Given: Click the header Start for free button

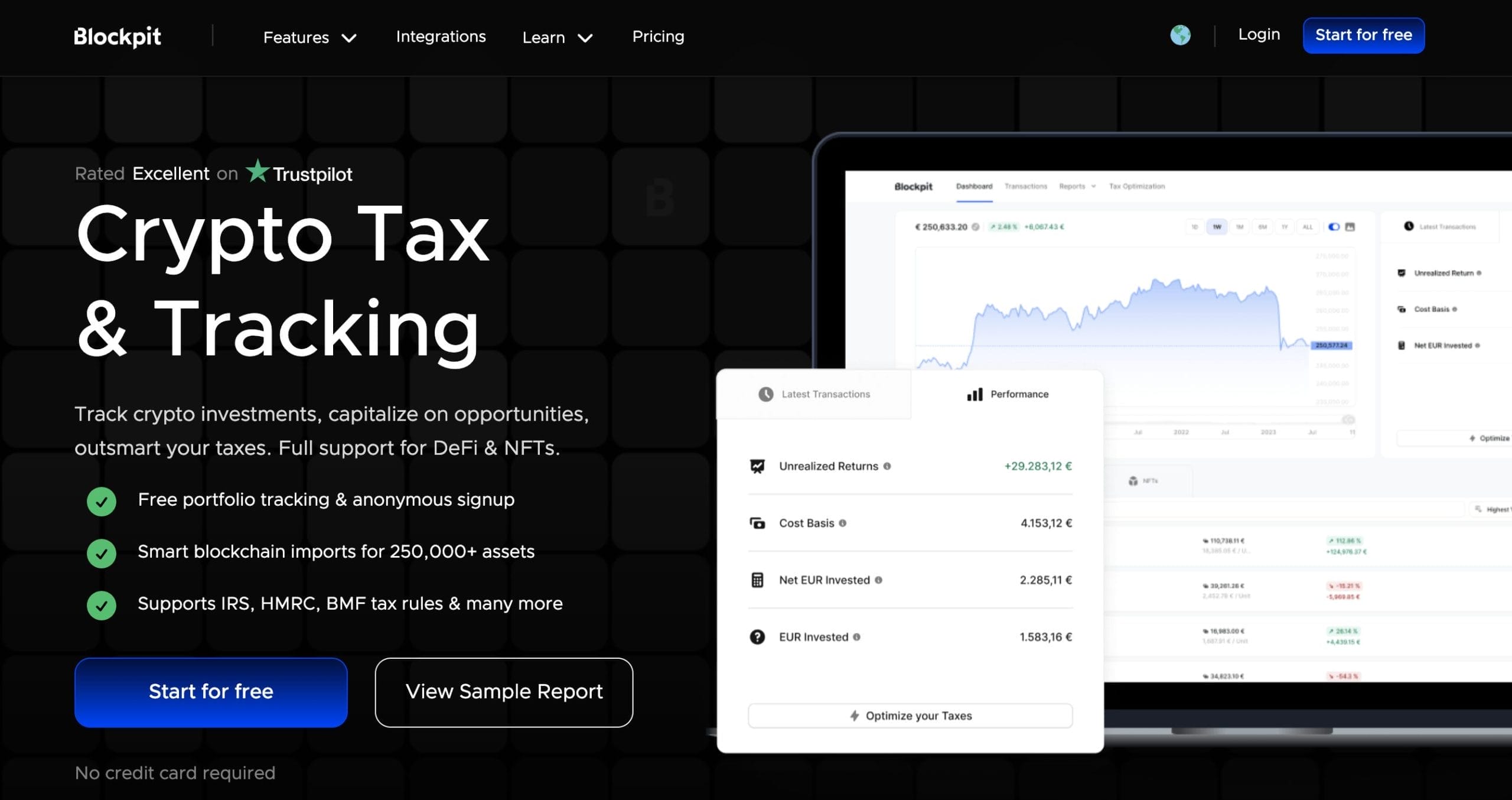Looking at the screenshot, I should (1363, 35).
